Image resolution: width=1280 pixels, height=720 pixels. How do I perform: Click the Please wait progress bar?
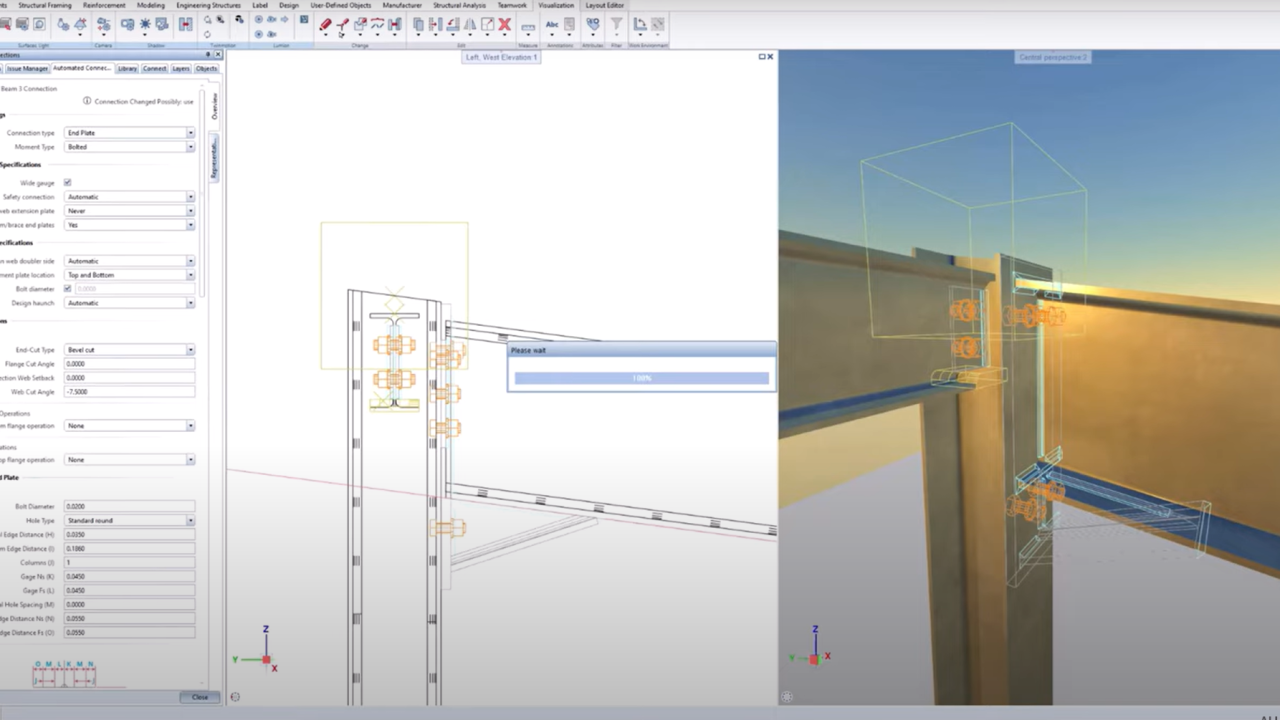[640, 377]
